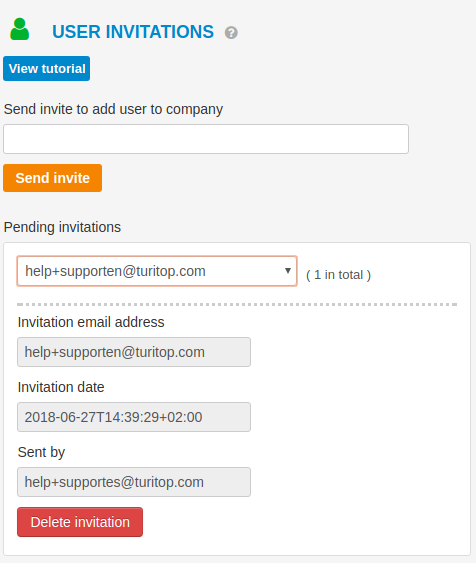Click the pending invitations dropdown arrow
This screenshot has width=476, height=563.
(288, 271)
